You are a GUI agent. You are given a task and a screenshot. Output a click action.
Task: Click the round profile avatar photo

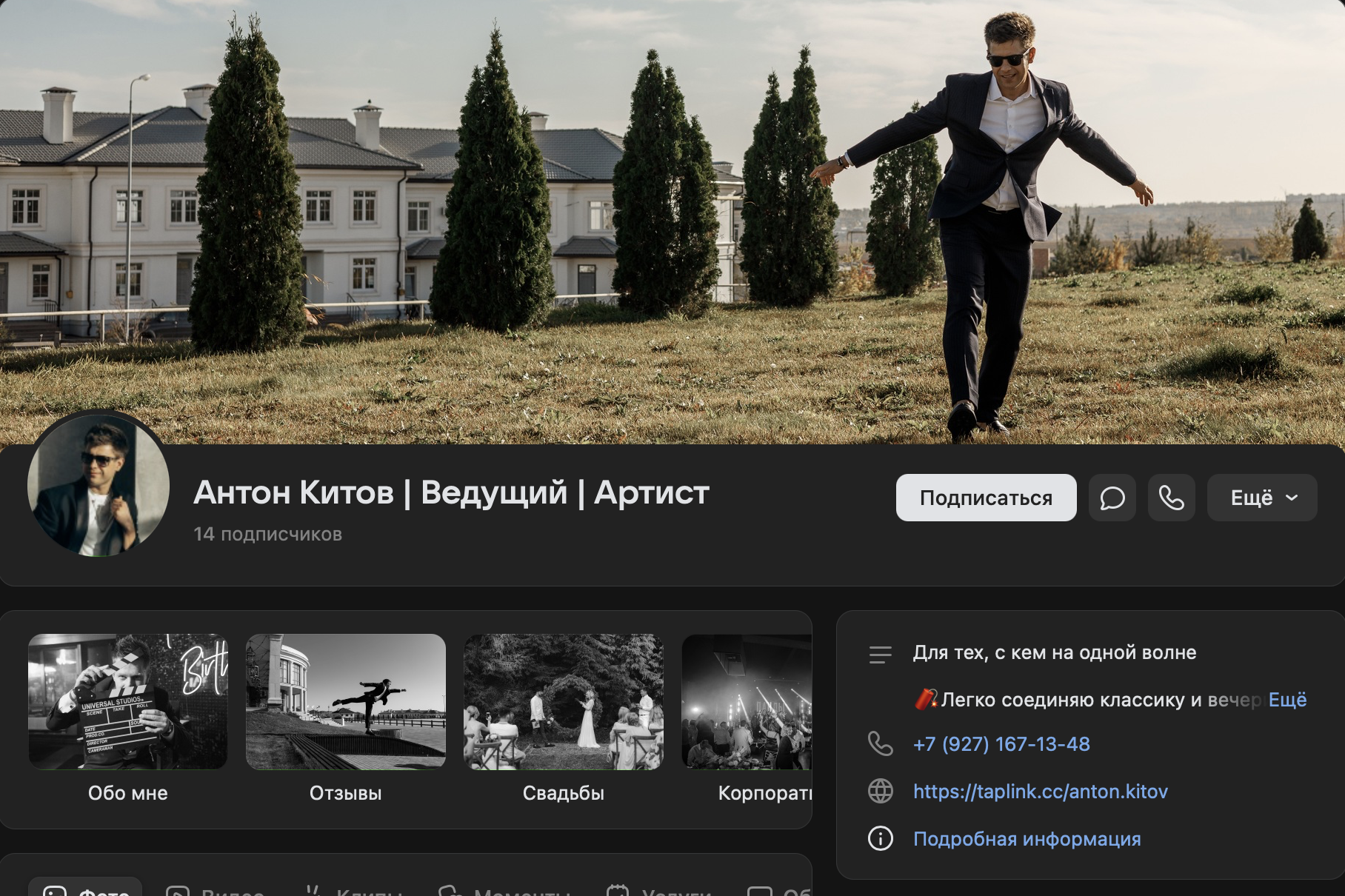(x=99, y=486)
